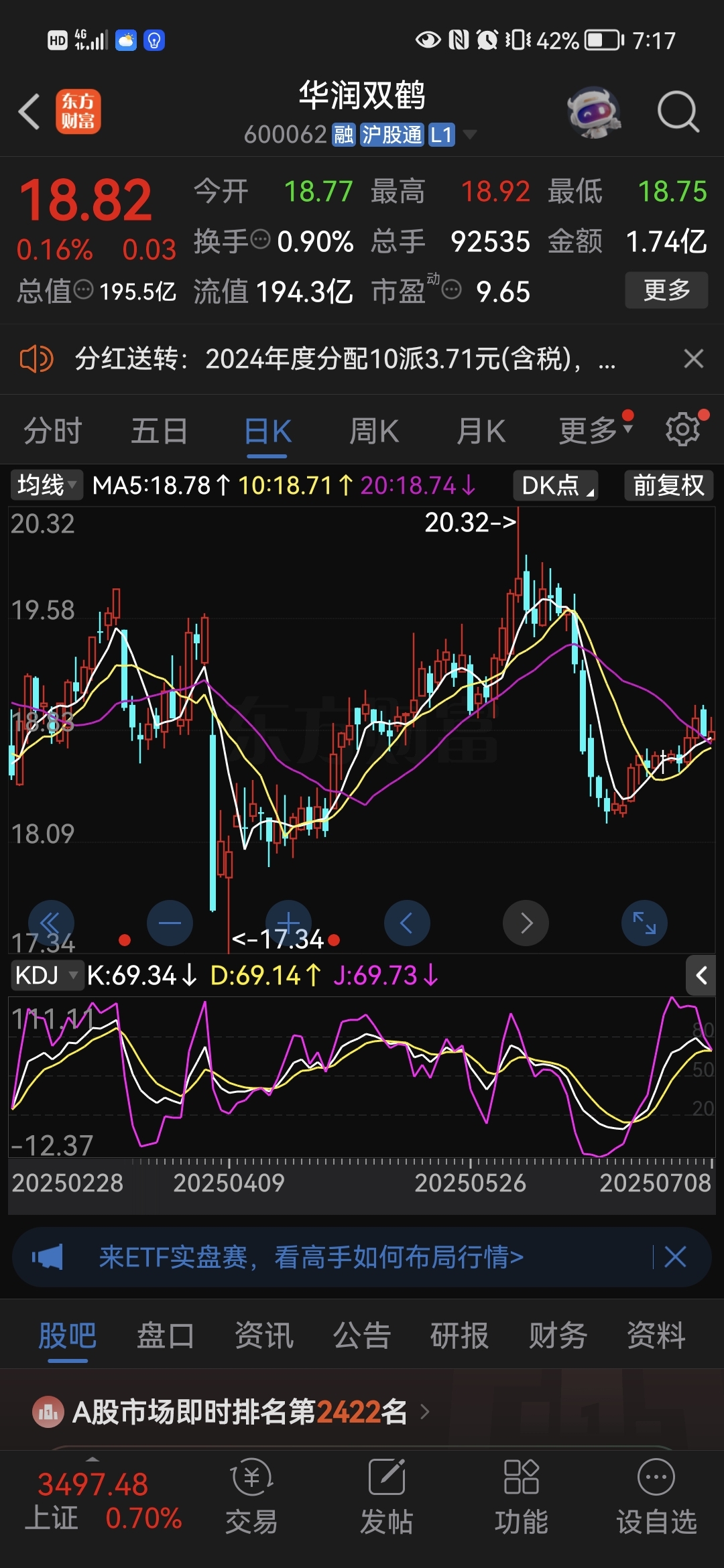Tap the ranking chart icon
The image size is (724, 1568).
click(x=48, y=1413)
